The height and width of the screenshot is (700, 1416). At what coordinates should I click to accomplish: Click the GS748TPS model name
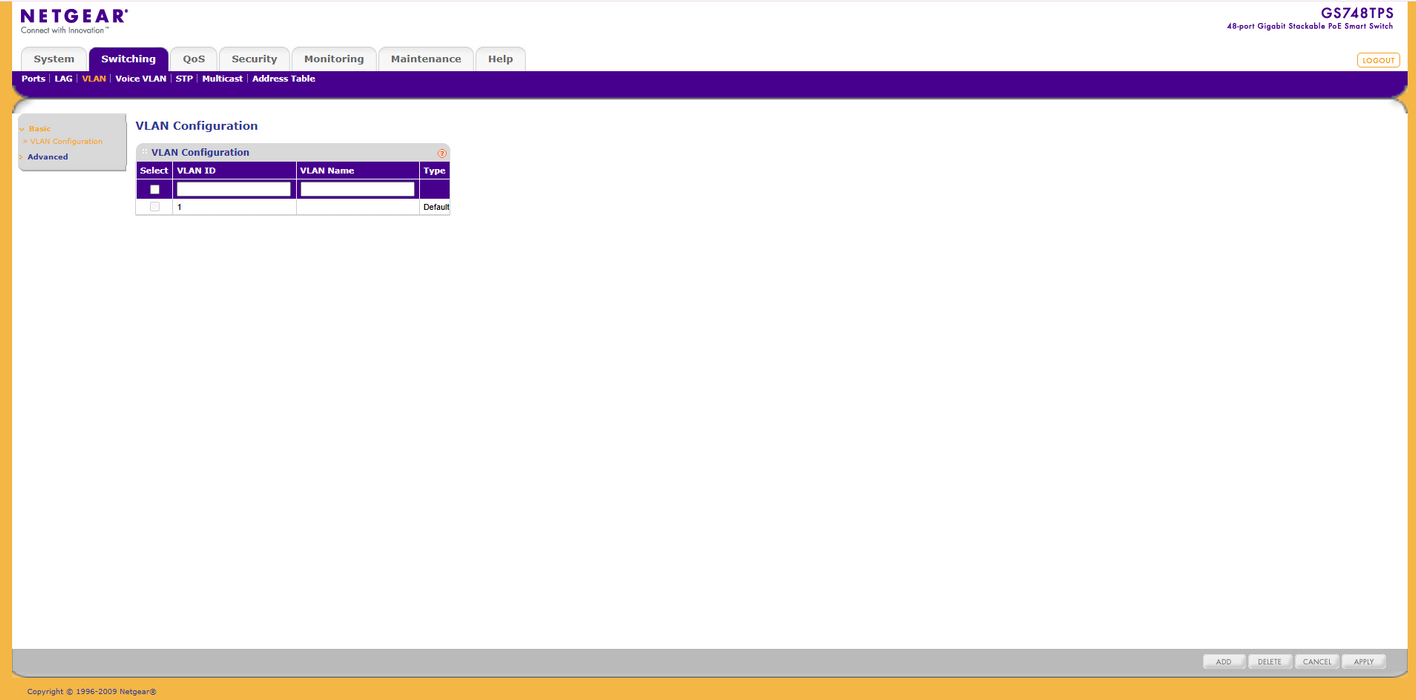[x=1357, y=13]
